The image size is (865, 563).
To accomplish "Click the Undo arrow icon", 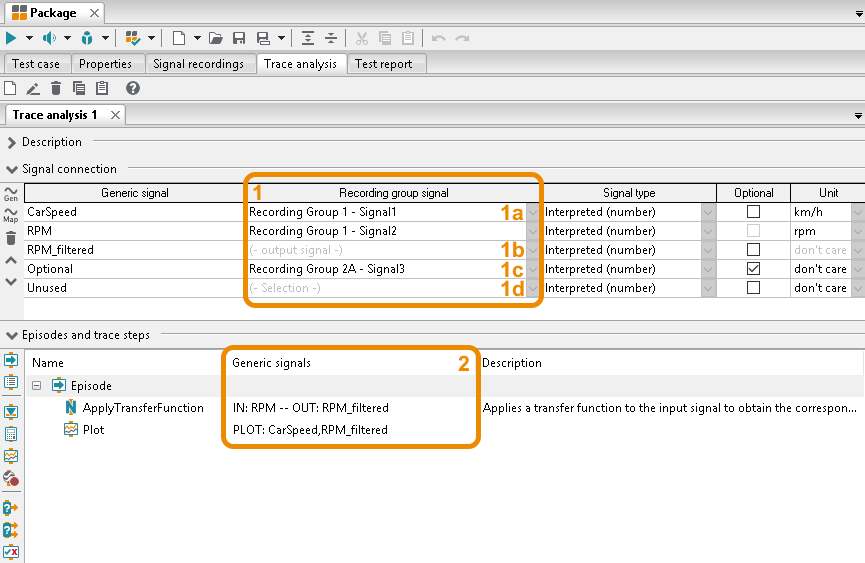I will click(439, 38).
